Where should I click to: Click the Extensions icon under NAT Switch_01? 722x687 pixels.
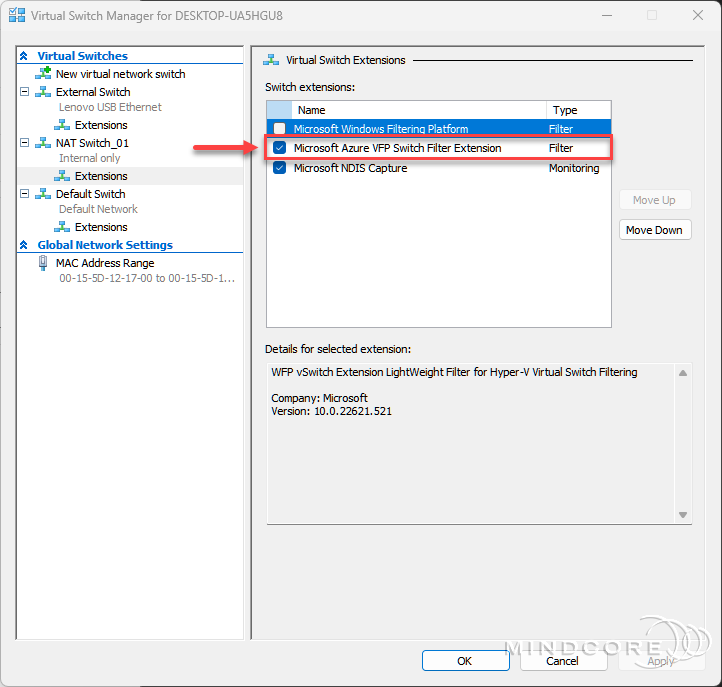pyautogui.click(x=62, y=176)
